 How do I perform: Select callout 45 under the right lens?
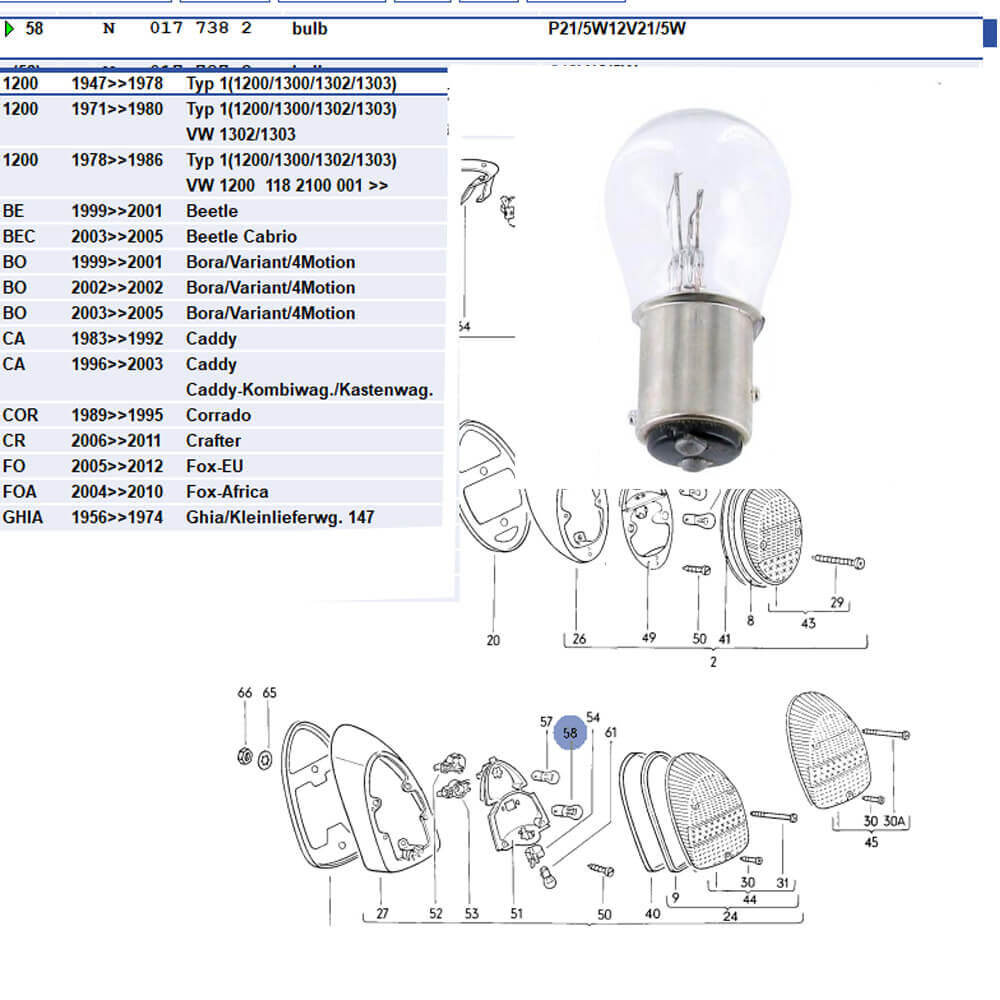(871, 842)
